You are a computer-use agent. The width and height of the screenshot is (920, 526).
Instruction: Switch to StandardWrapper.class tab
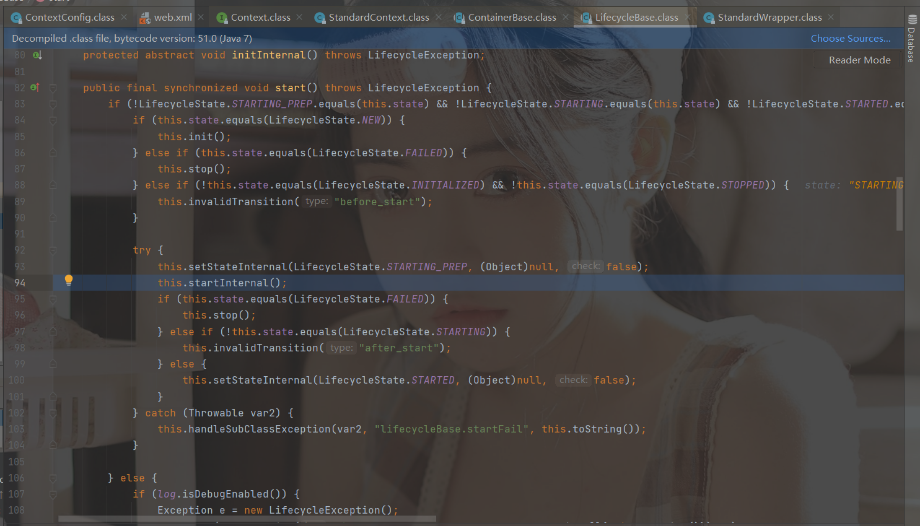point(769,18)
